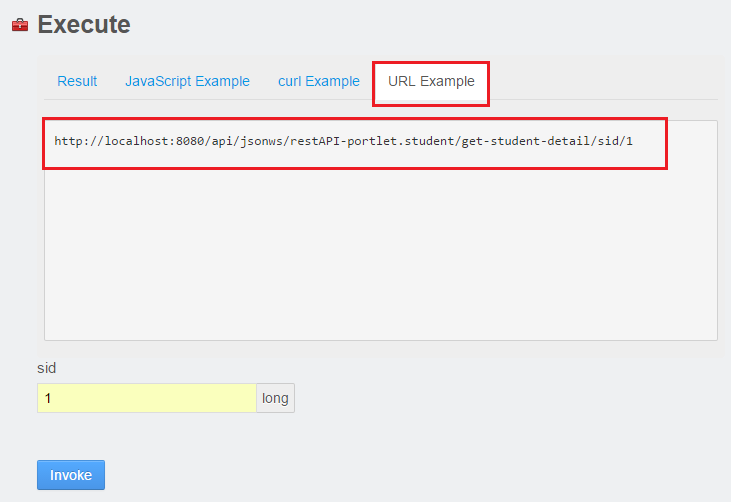Click empty space inside the URL output box
This screenshot has width=731, height=502.
pyautogui.click(x=380, y=252)
